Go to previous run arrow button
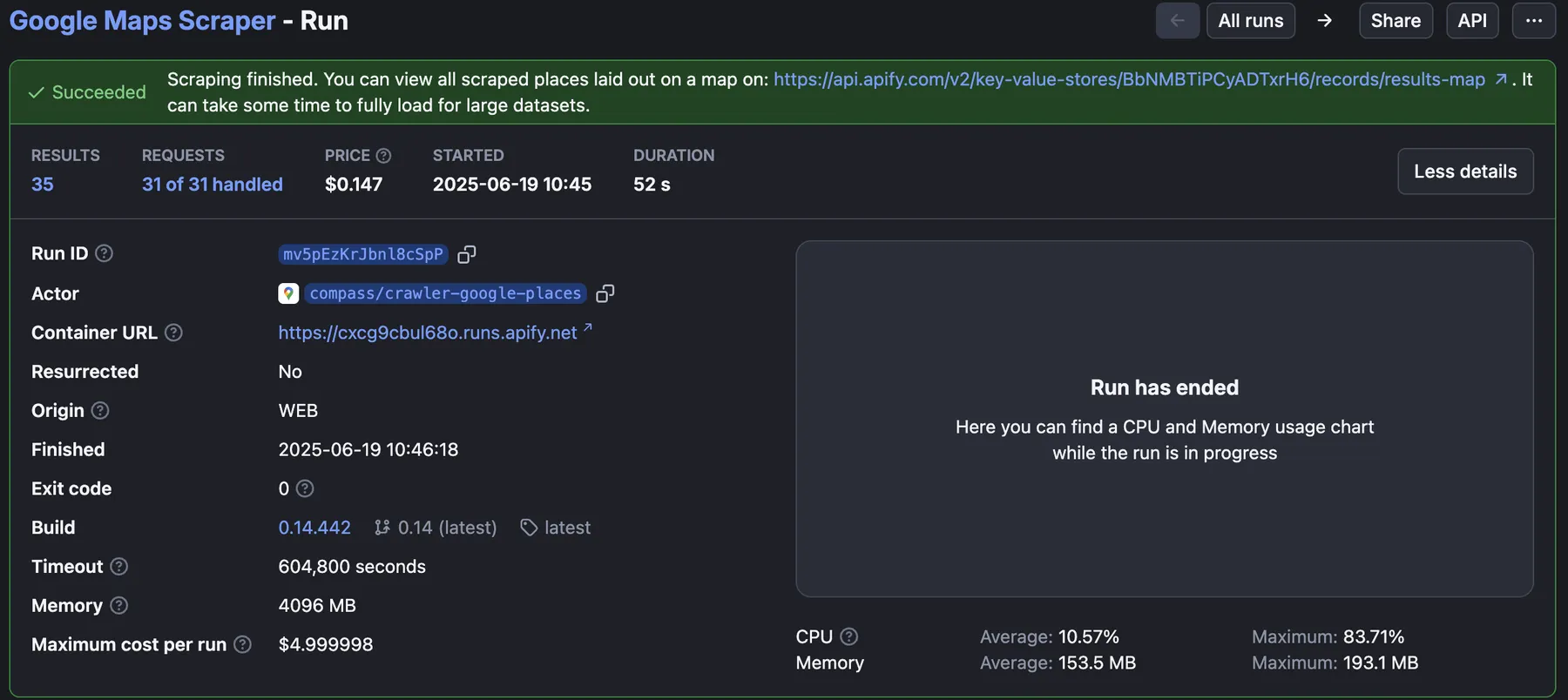Image resolution: width=1568 pixels, height=700 pixels. pyautogui.click(x=1177, y=21)
